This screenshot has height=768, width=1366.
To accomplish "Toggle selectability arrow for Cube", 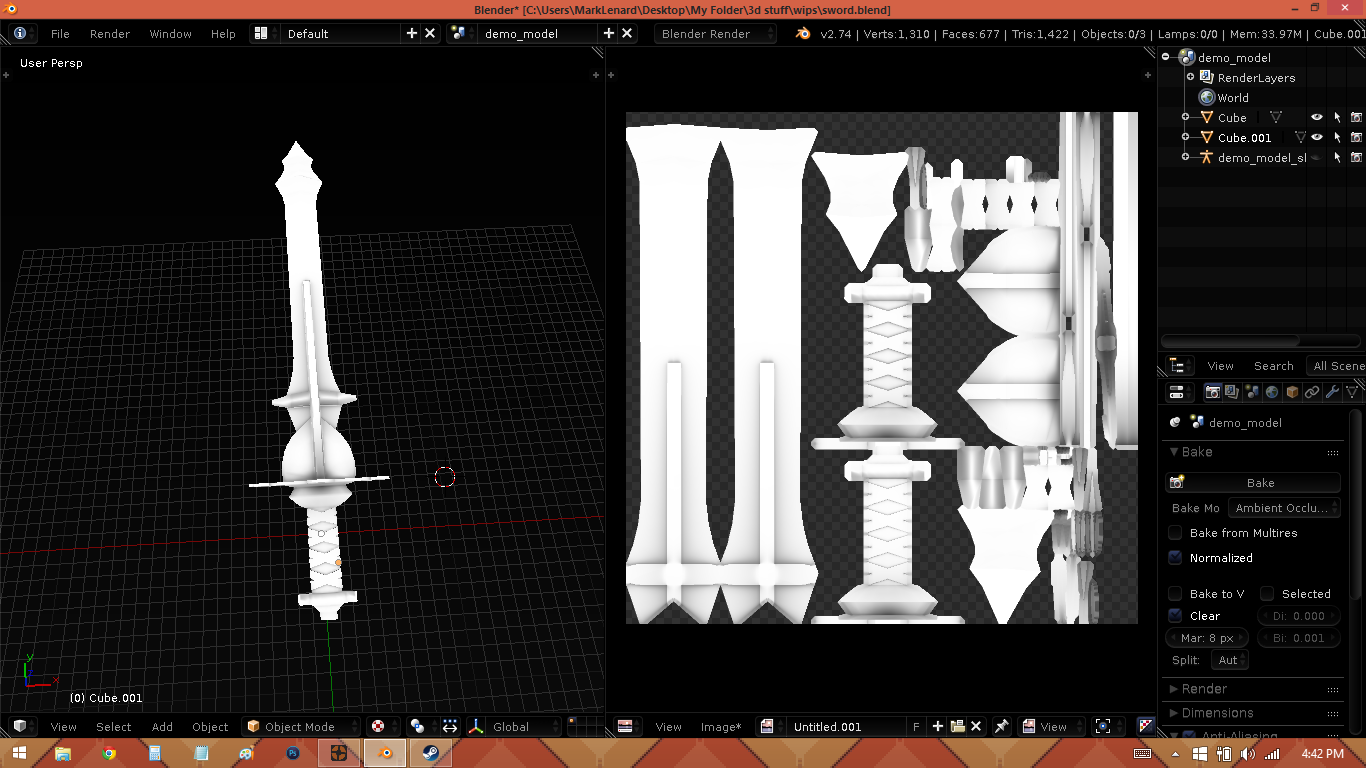I will pyautogui.click(x=1337, y=118).
